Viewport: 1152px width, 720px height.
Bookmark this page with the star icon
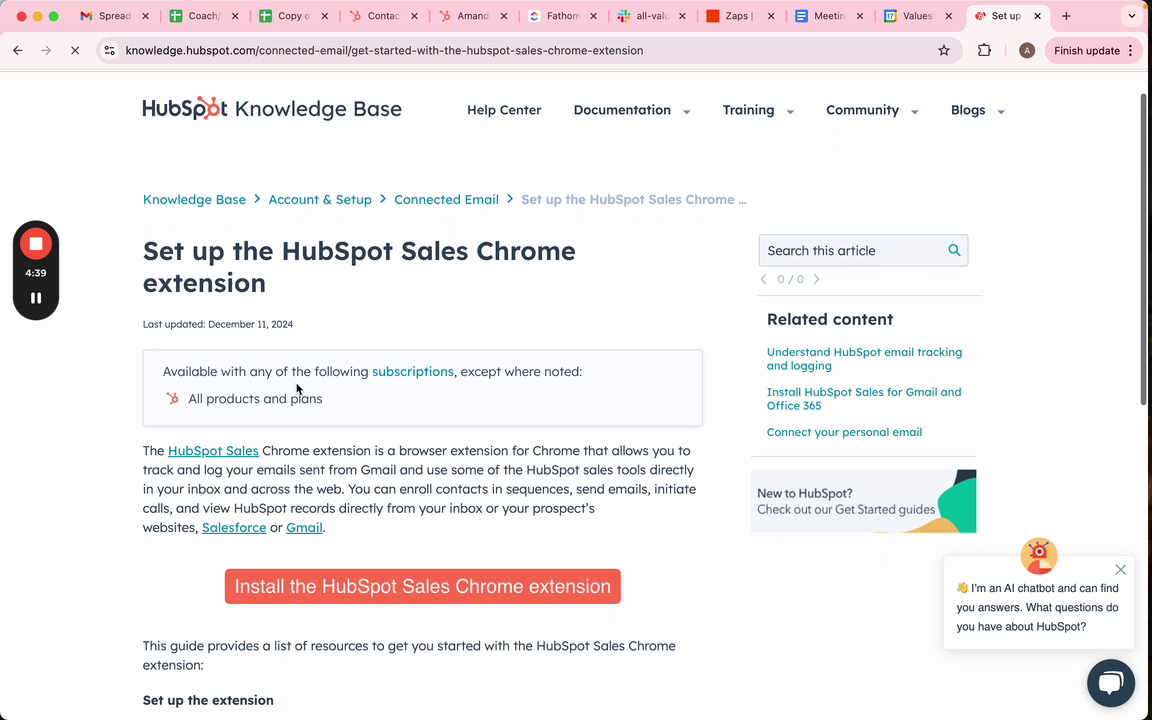944,51
